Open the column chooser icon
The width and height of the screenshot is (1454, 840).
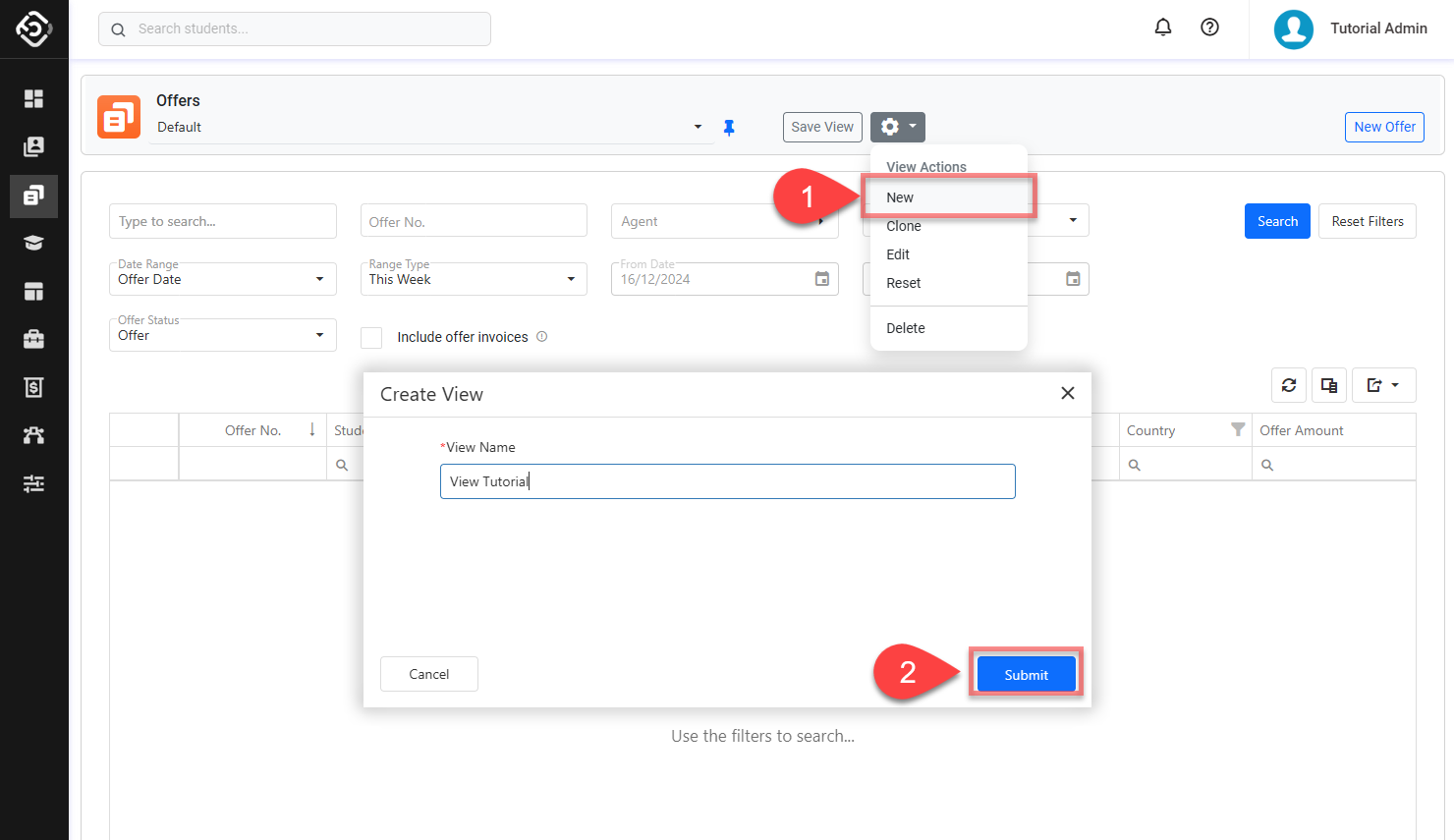click(x=1329, y=385)
